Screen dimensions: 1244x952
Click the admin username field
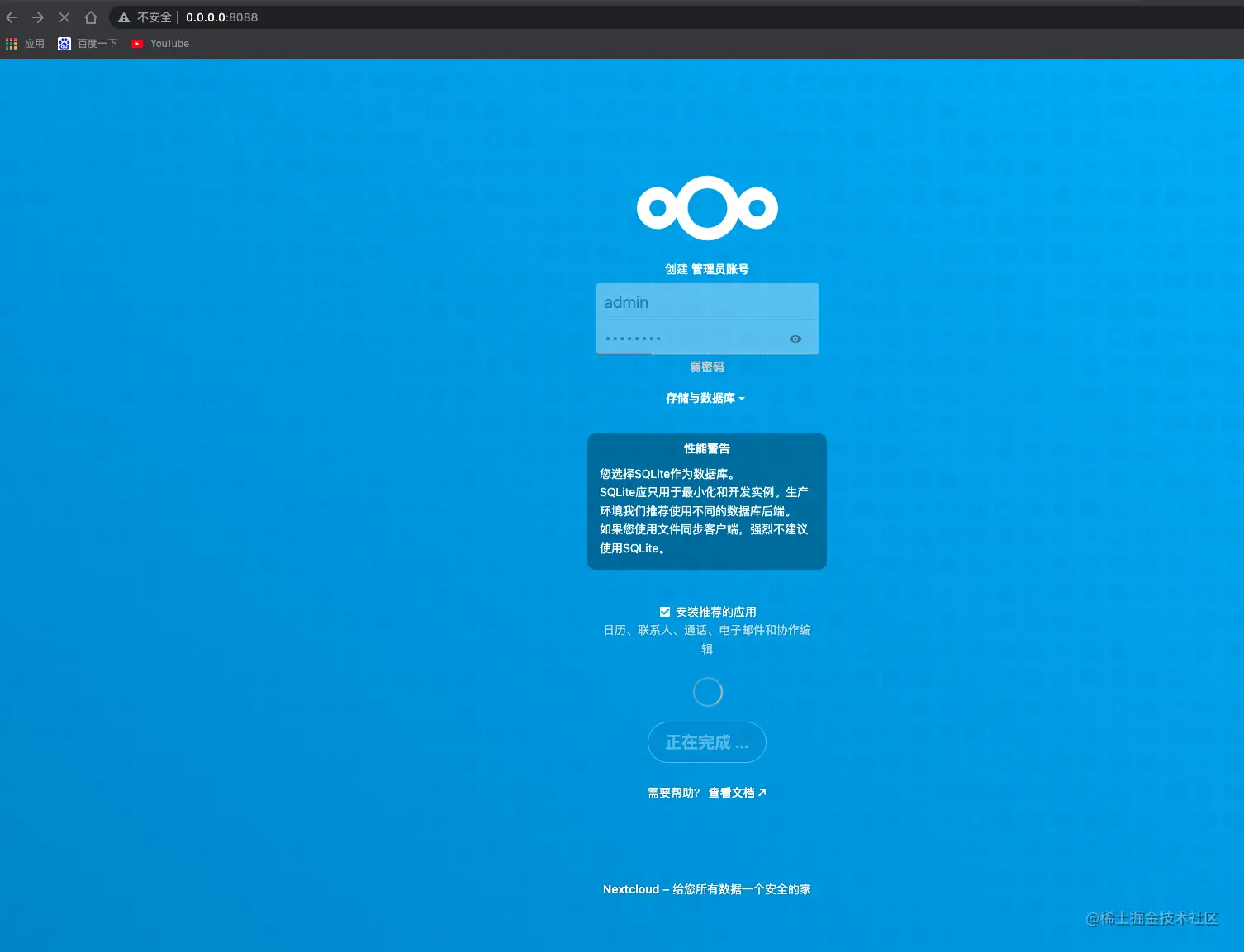point(707,302)
